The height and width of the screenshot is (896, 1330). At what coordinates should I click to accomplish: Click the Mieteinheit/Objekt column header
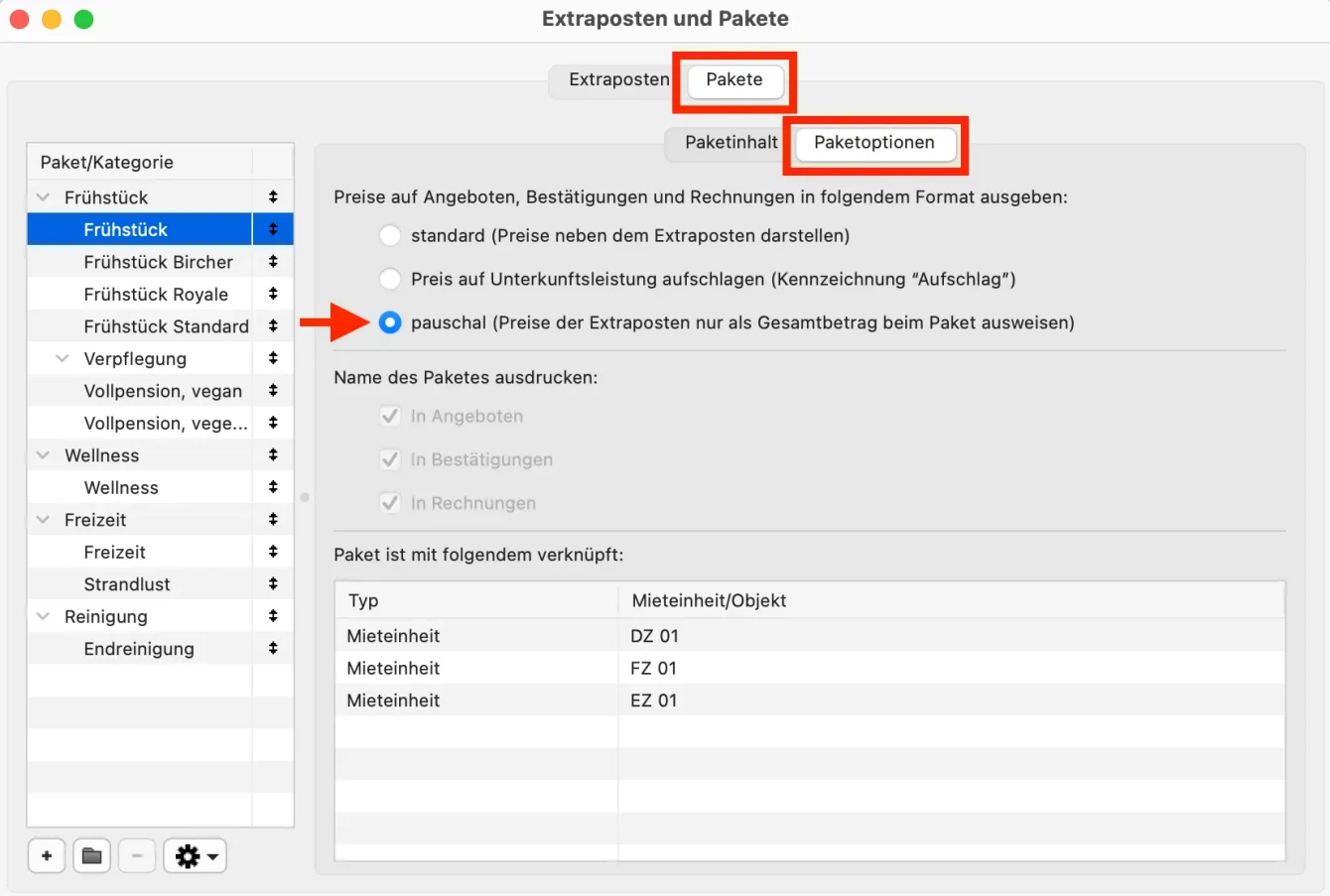pyautogui.click(x=951, y=600)
